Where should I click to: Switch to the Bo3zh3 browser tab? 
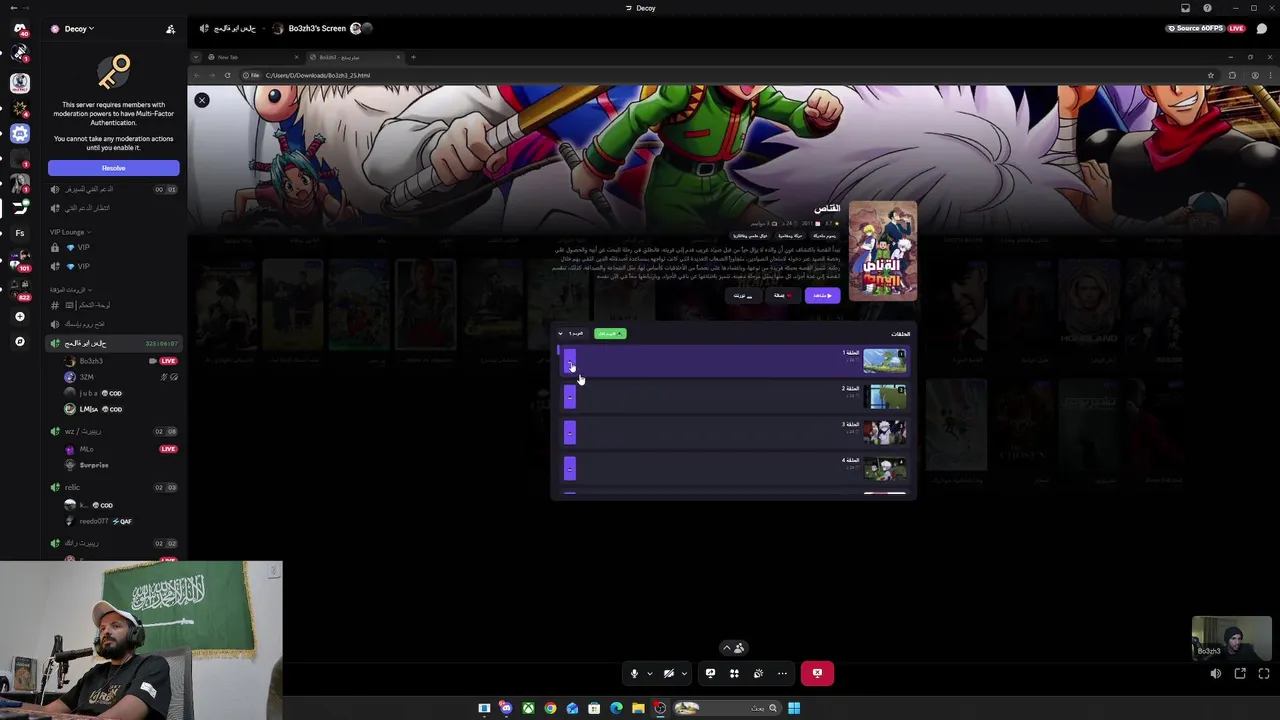click(355, 57)
